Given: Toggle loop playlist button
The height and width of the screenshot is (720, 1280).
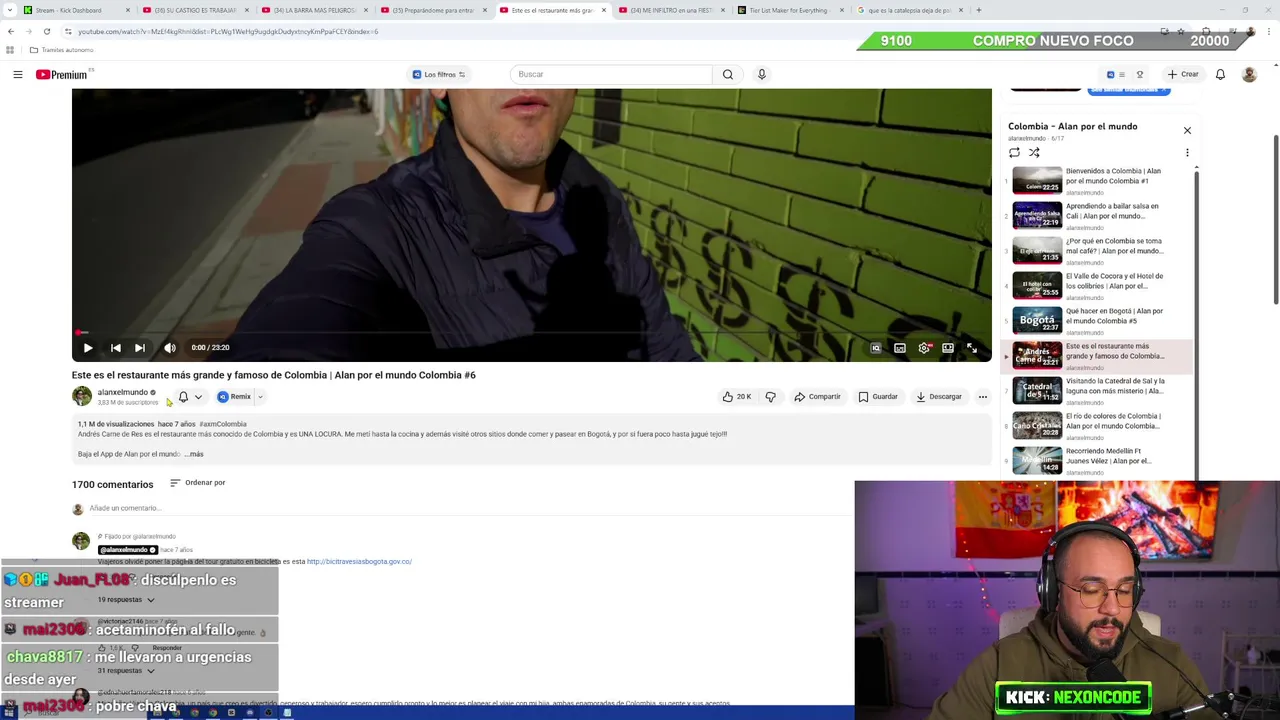Looking at the screenshot, I should pyautogui.click(x=1014, y=153).
